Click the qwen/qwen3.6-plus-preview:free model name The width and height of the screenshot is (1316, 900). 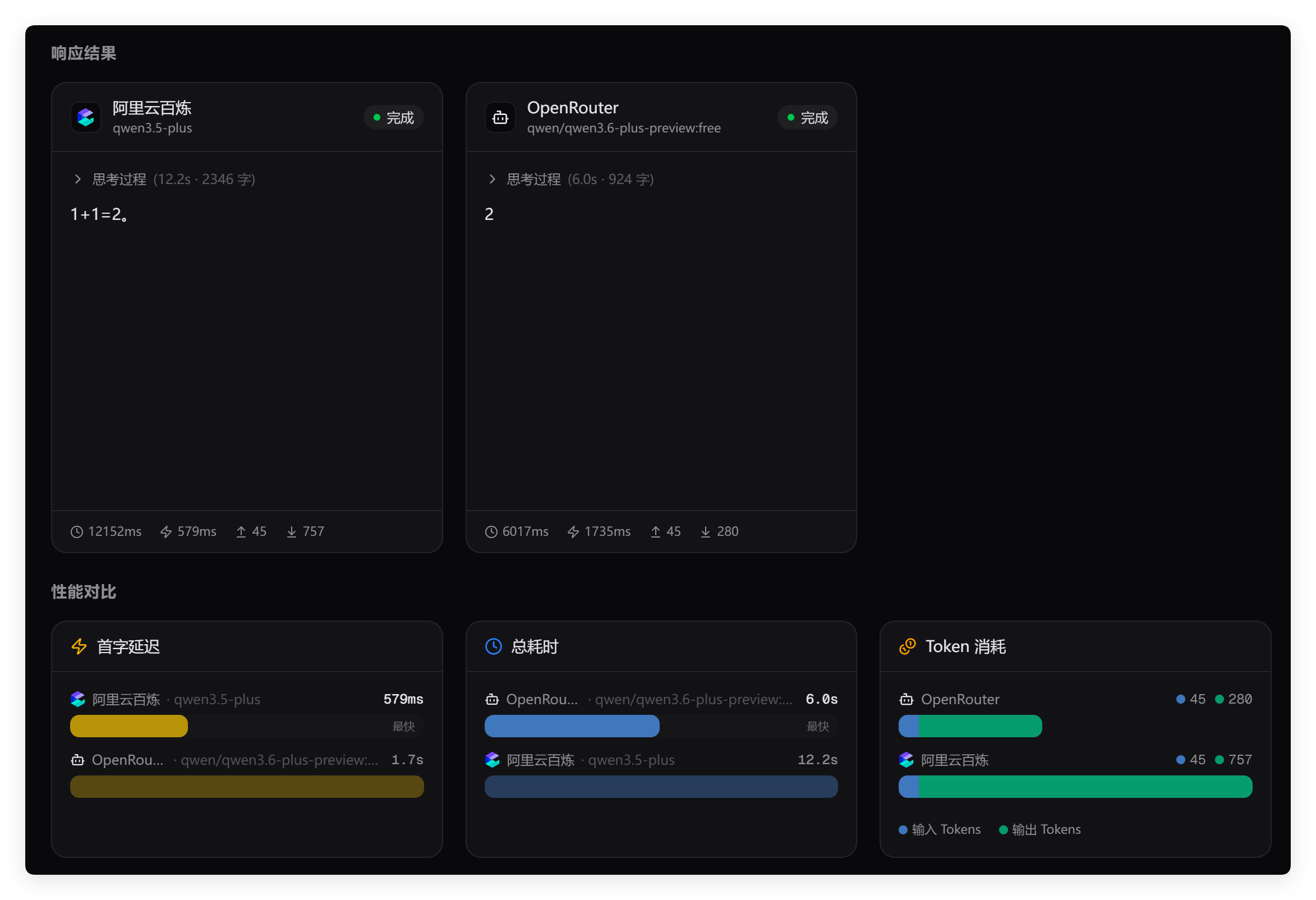[623, 128]
